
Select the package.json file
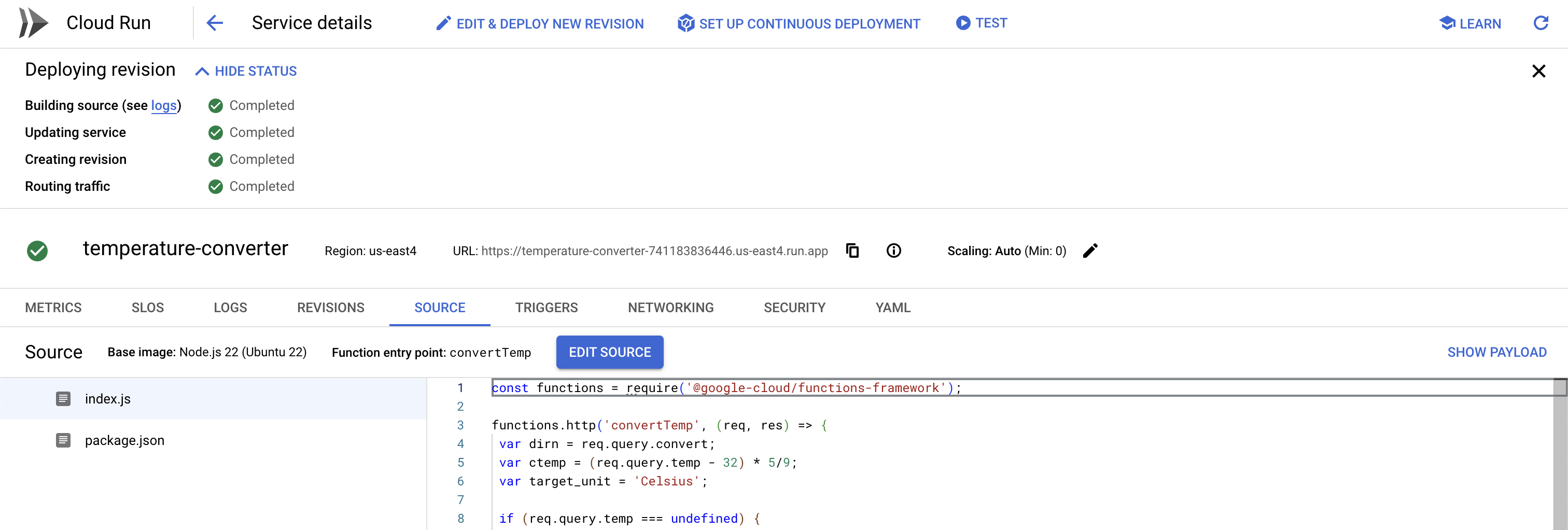[x=213, y=440]
